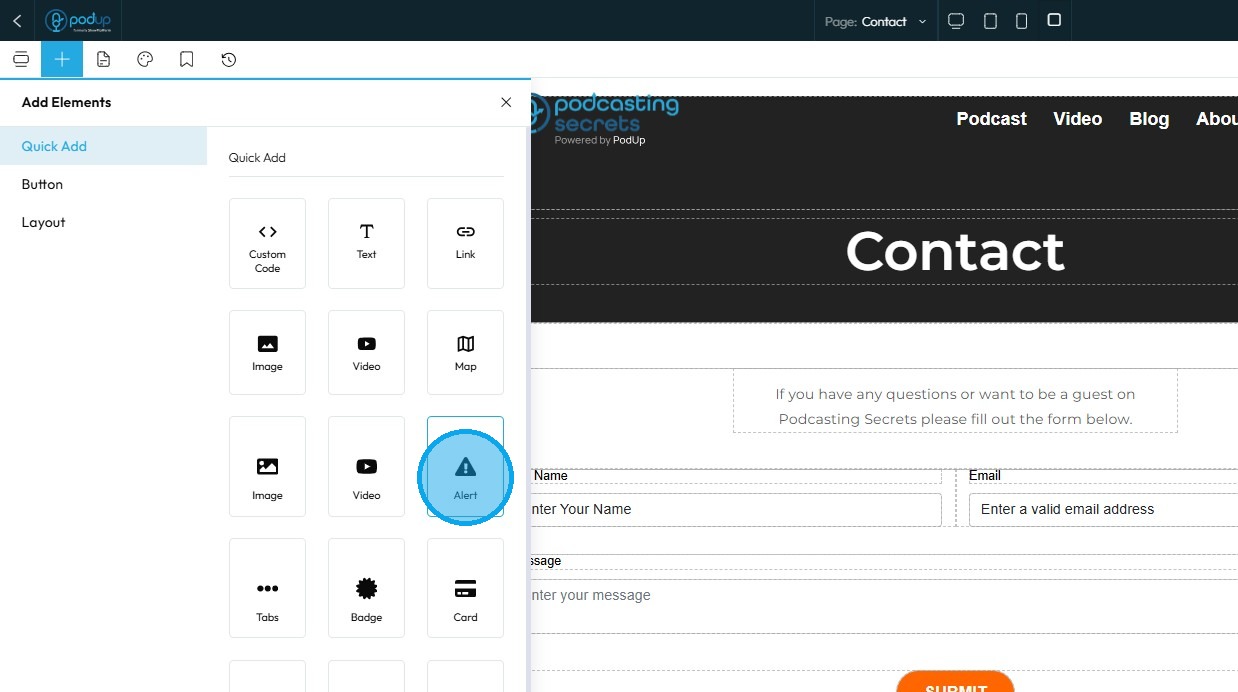1238x692 pixels.
Task: Switch to desktop preview mode
Action: [x=956, y=21]
